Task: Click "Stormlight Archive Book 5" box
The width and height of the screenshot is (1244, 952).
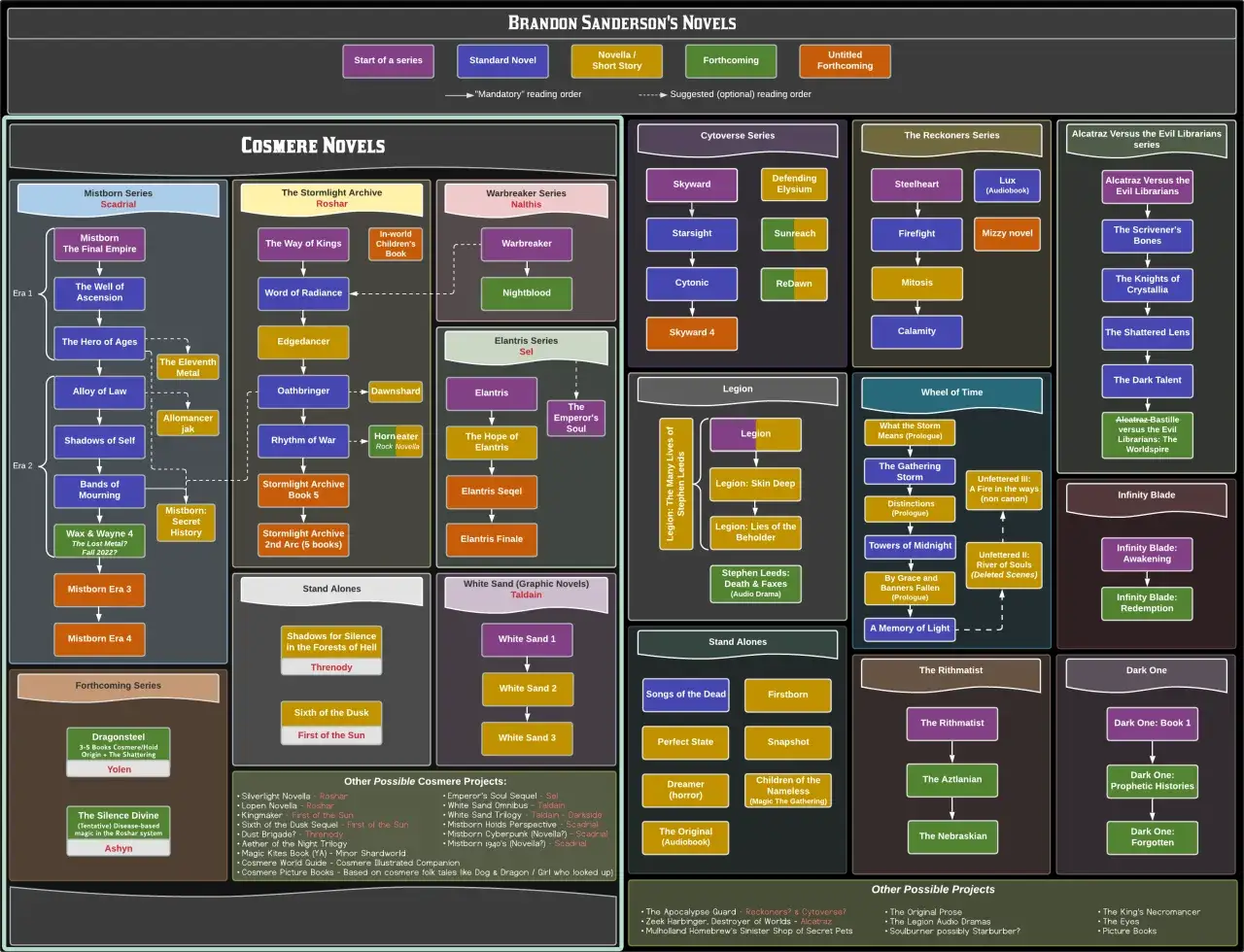Action: click(303, 490)
